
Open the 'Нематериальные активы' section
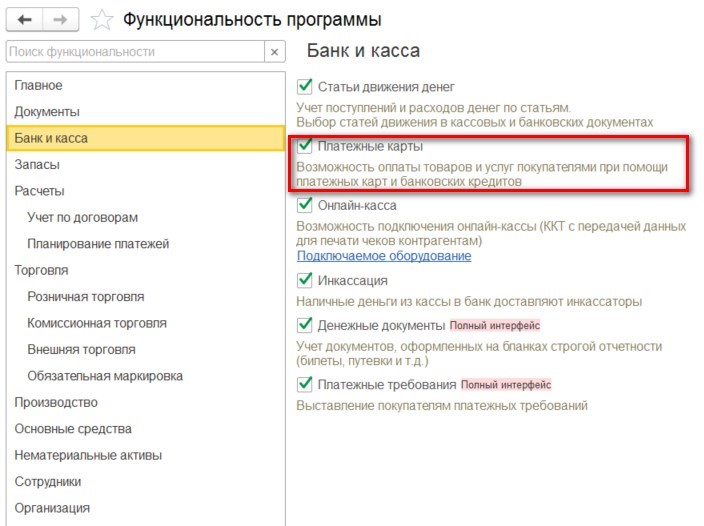[x=146, y=456]
